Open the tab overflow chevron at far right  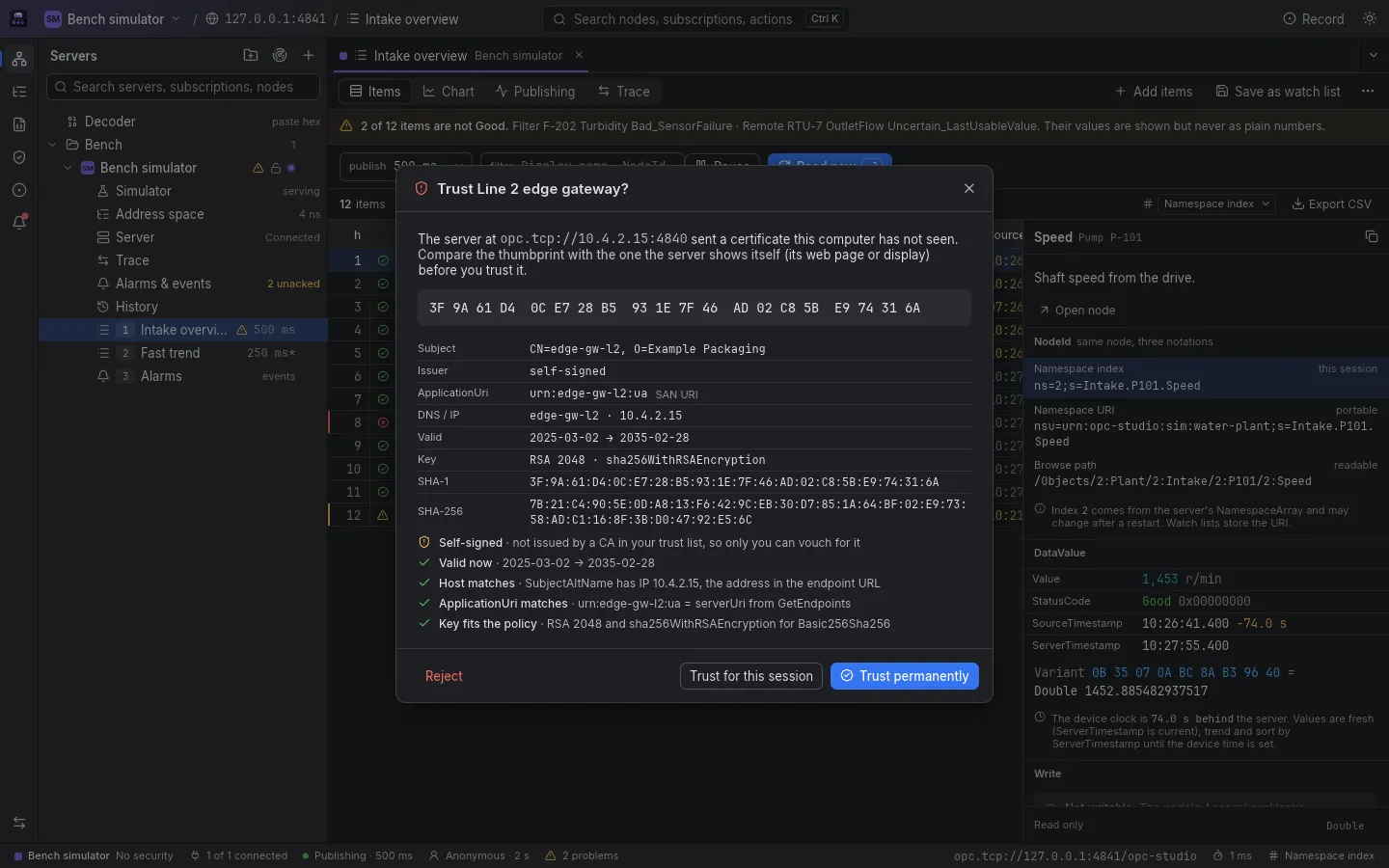click(x=1374, y=55)
